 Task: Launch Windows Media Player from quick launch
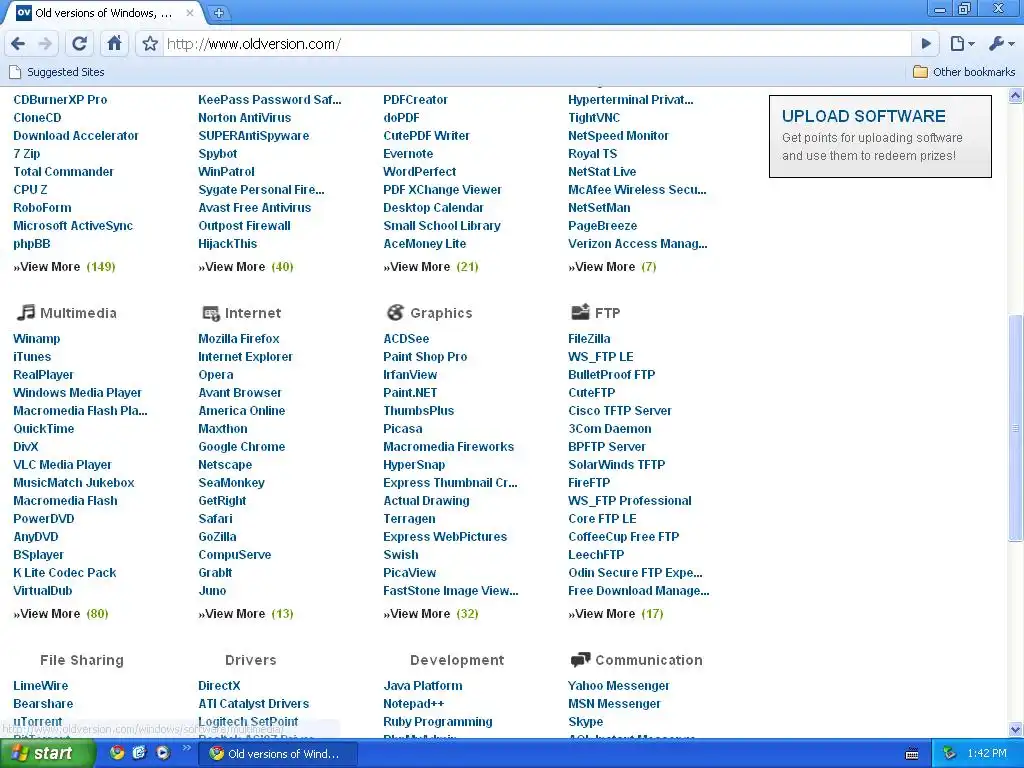pos(163,753)
